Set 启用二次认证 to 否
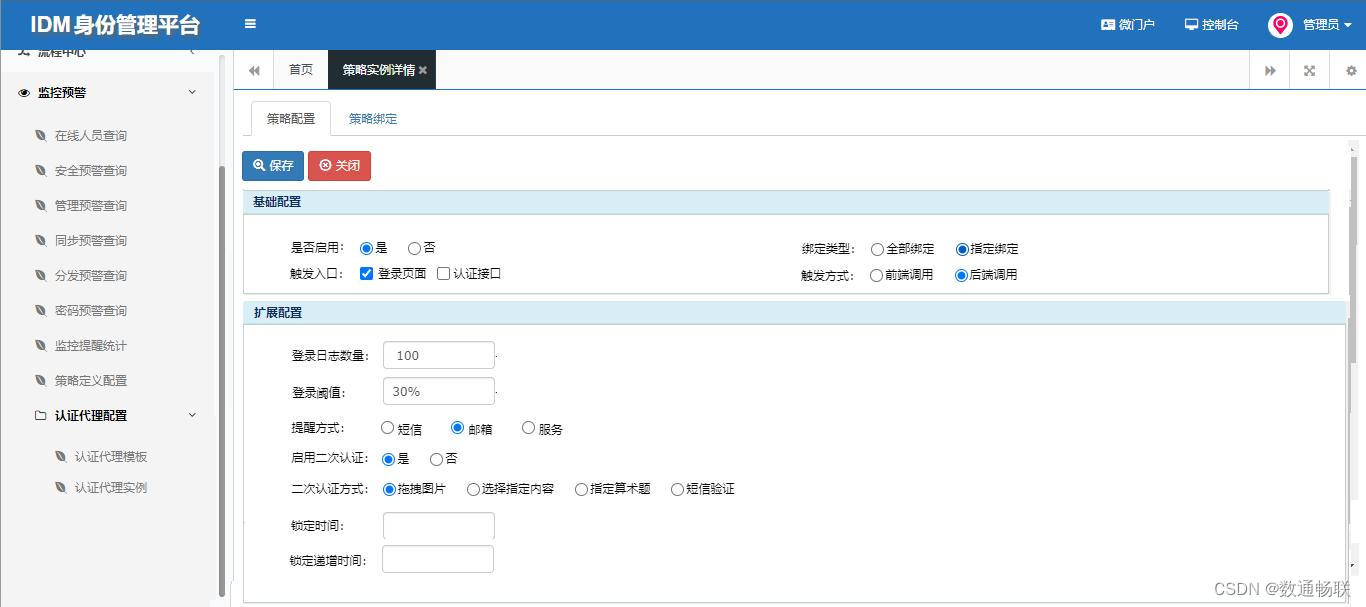This screenshot has width=1366, height=607. 436,459
